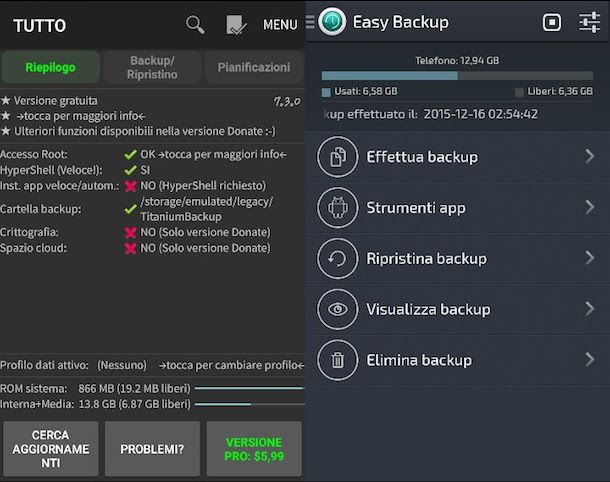The width and height of the screenshot is (610, 482).
Task: Tap the TUTTO title in Titanium Backup
Action: click(40, 26)
